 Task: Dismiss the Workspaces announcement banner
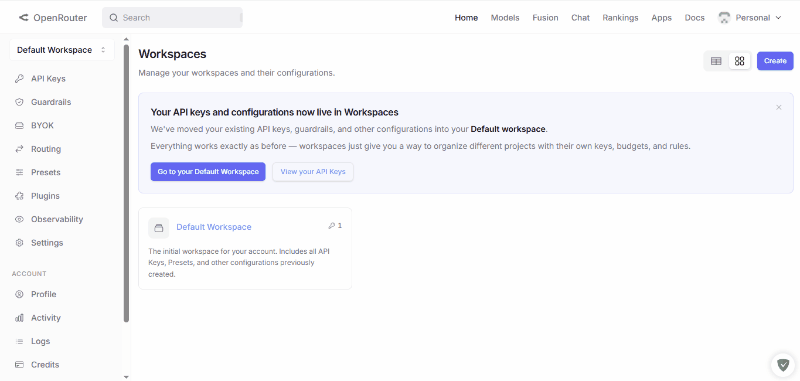point(779,107)
